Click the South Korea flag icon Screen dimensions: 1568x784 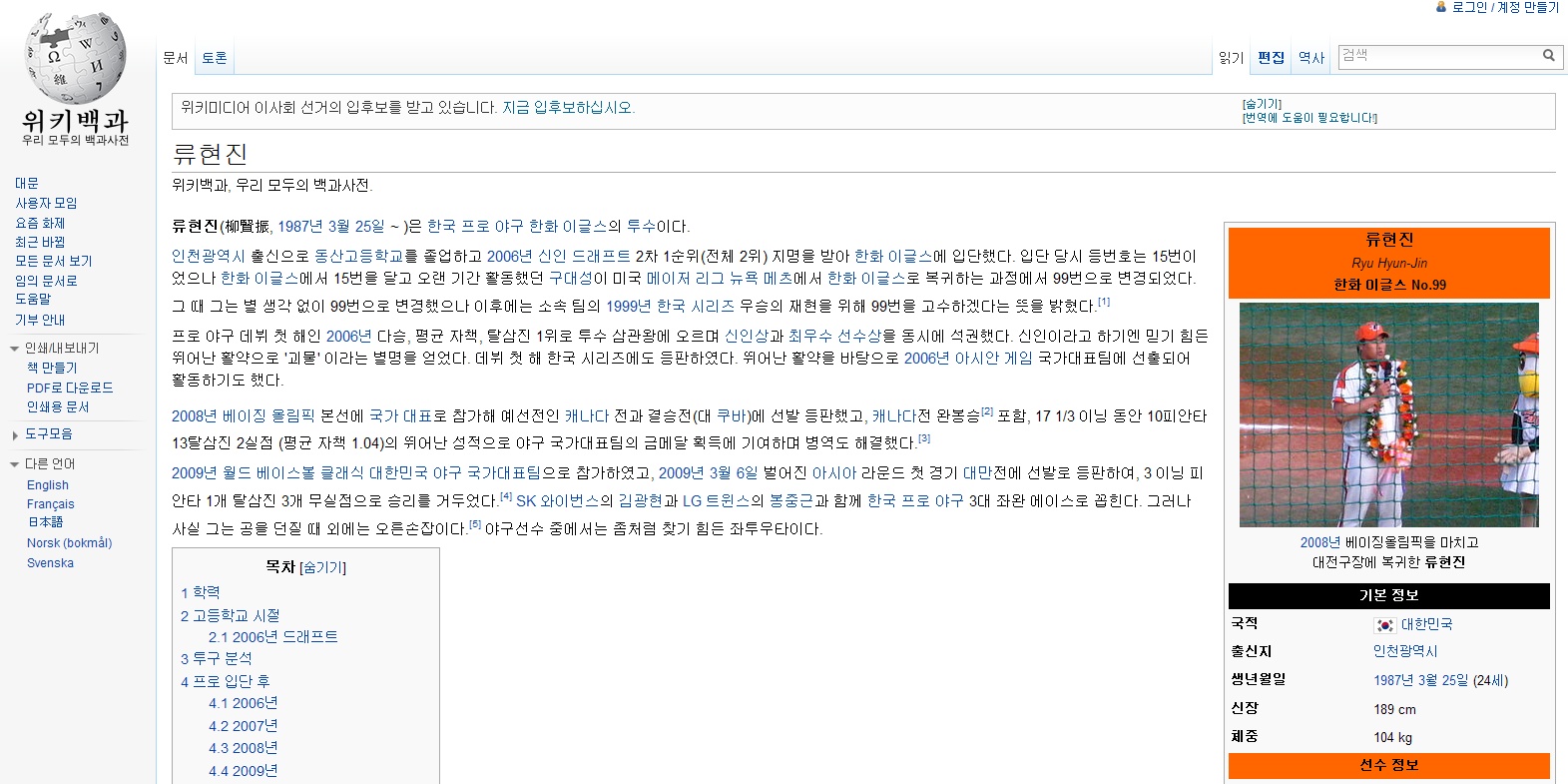point(1384,625)
